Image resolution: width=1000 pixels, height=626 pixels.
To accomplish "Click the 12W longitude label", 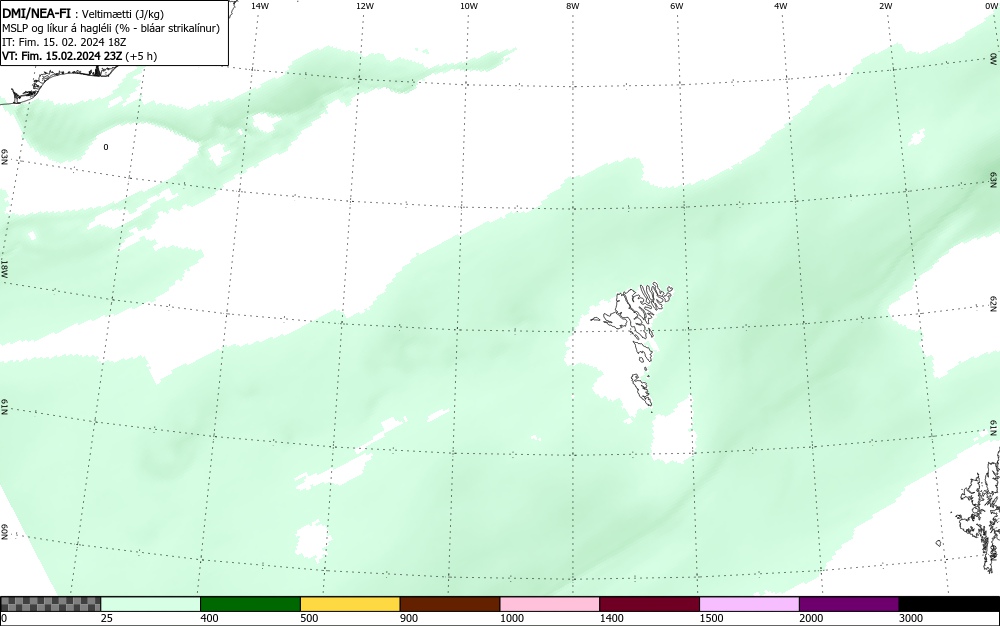I will pos(364,6).
